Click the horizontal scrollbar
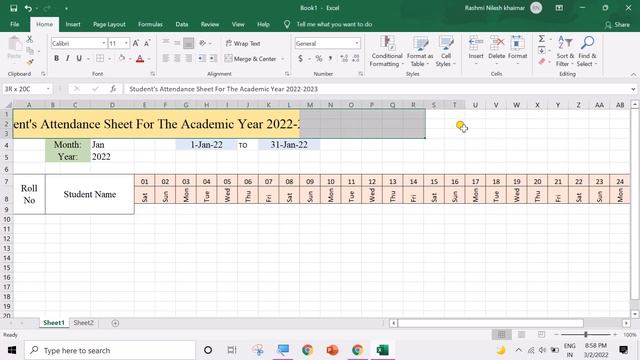 (x=490, y=323)
